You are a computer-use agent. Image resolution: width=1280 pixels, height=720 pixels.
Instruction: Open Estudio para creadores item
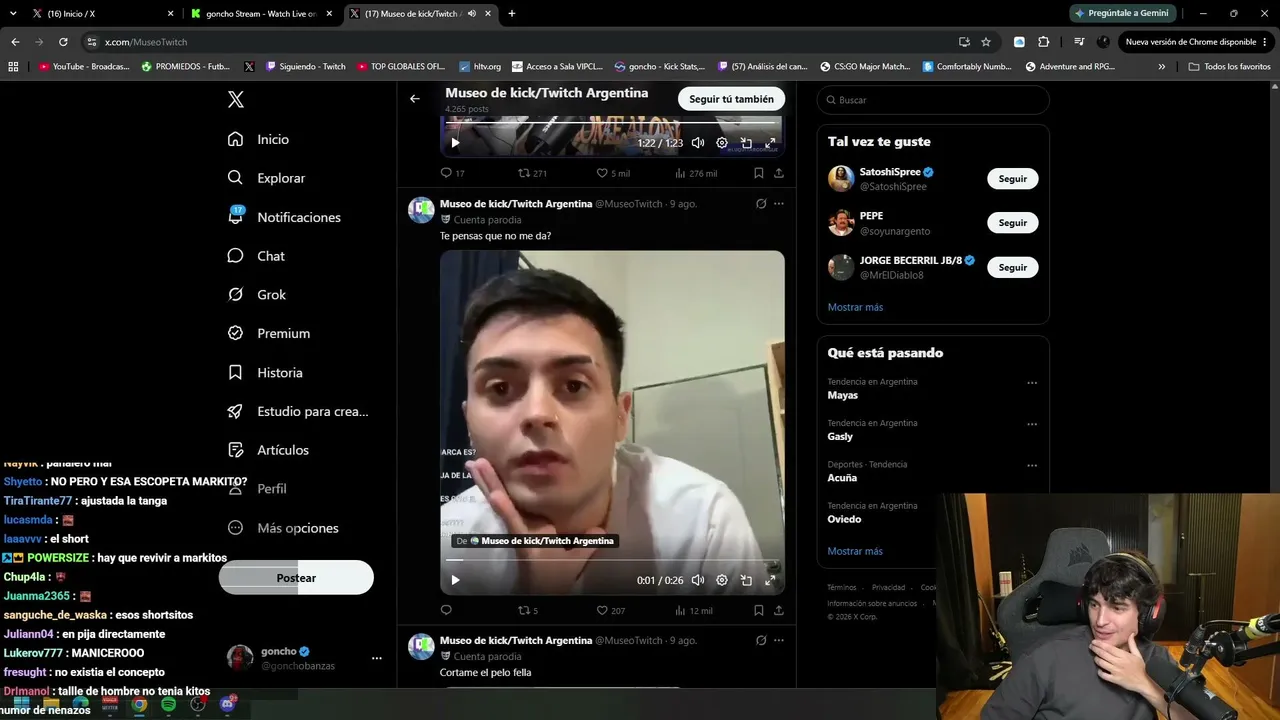pyautogui.click(x=298, y=411)
